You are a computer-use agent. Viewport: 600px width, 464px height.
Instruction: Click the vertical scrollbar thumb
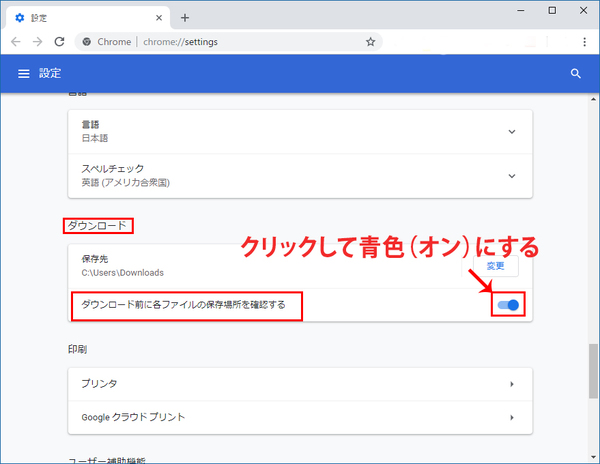(x=593, y=372)
